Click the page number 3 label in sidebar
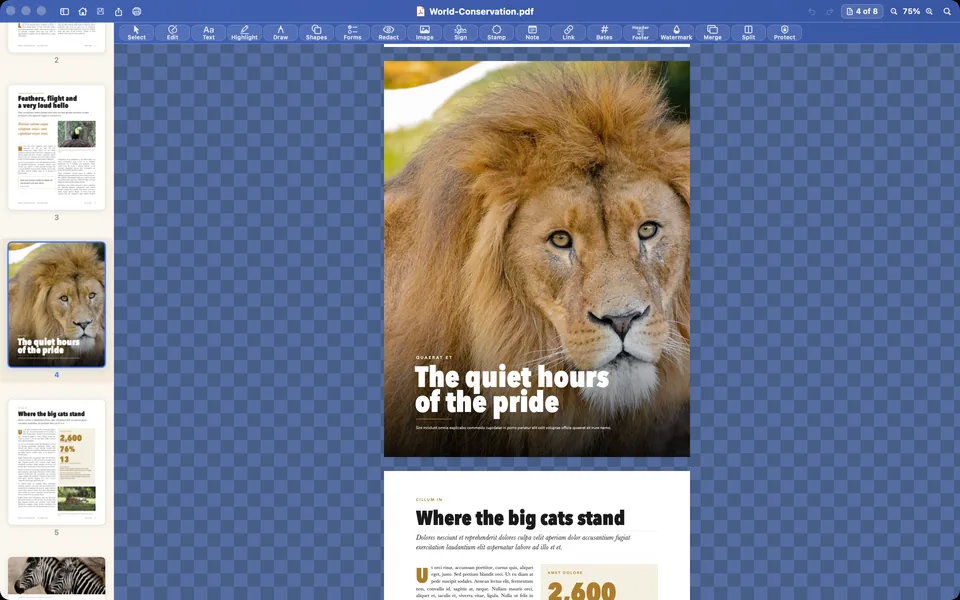Screen dimensions: 960x600 click(x=56, y=217)
